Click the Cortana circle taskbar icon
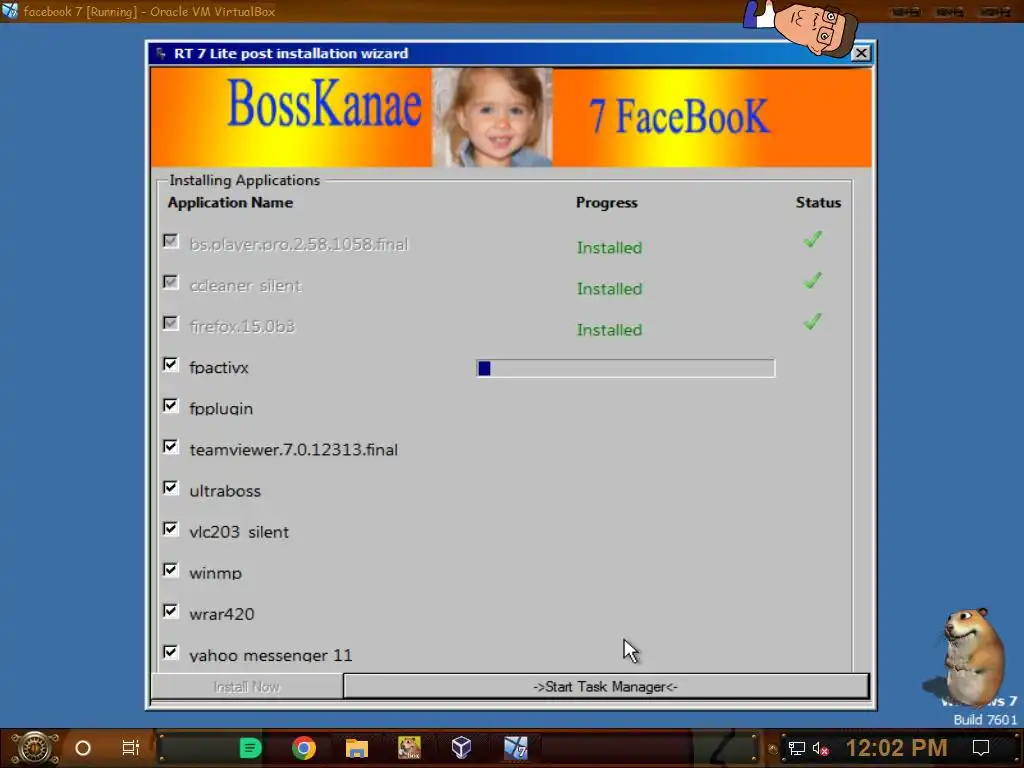Viewport: 1024px width, 768px height. [83, 748]
